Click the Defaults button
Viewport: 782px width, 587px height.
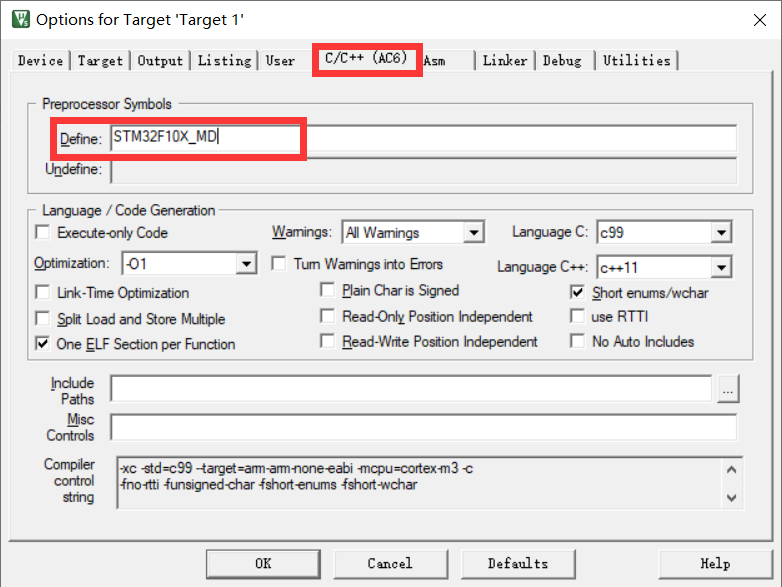[x=518, y=564]
